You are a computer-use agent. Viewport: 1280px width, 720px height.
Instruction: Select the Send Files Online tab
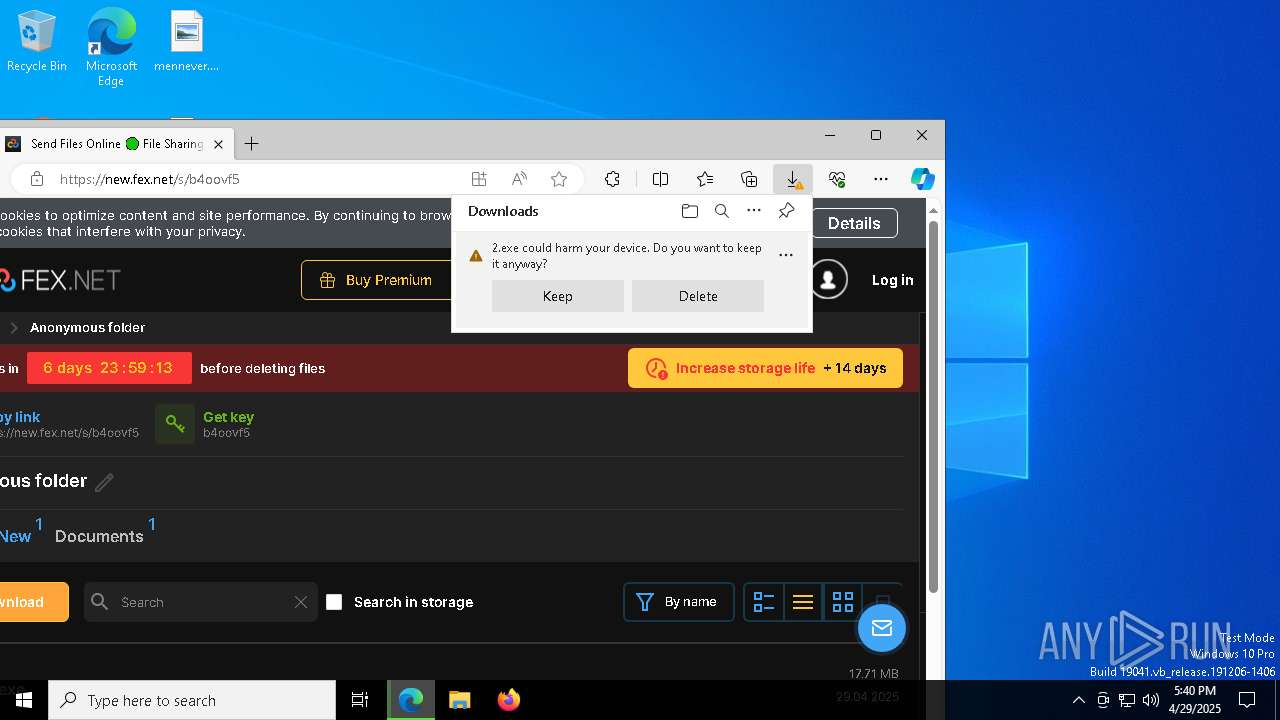(115, 144)
